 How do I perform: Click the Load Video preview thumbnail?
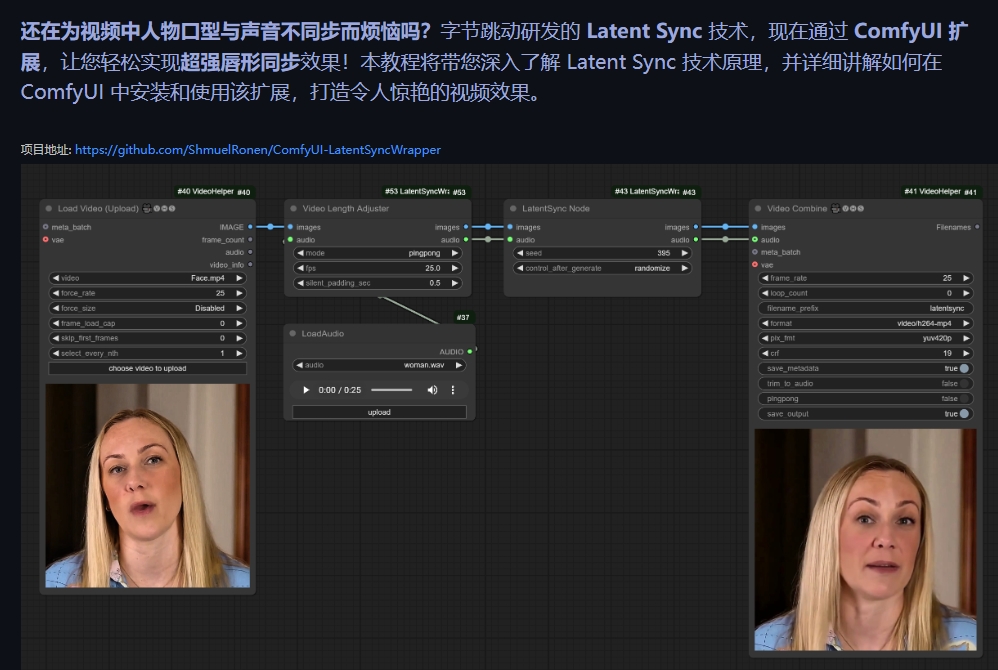pos(148,485)
